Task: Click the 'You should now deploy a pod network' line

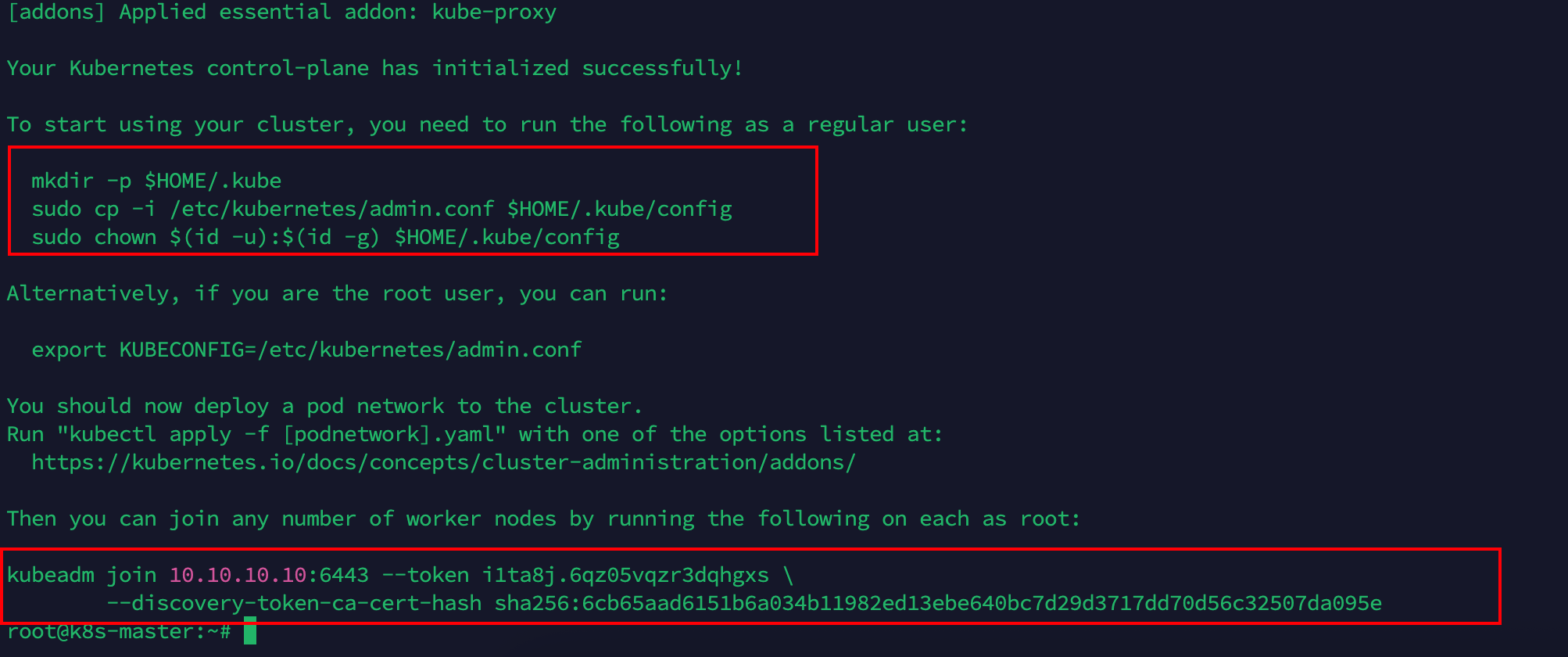Action: pyautogui.click(x=325, y=406)
